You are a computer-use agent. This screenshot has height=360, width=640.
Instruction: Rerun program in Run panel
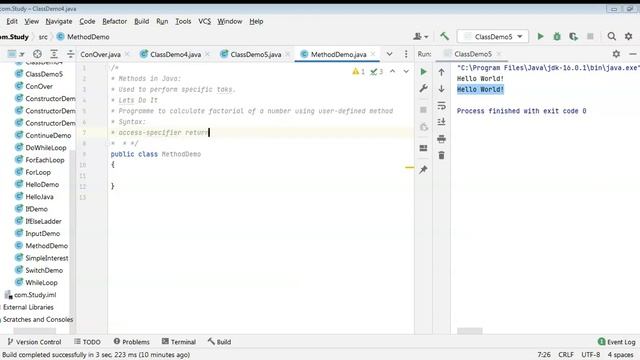point(423,72)
